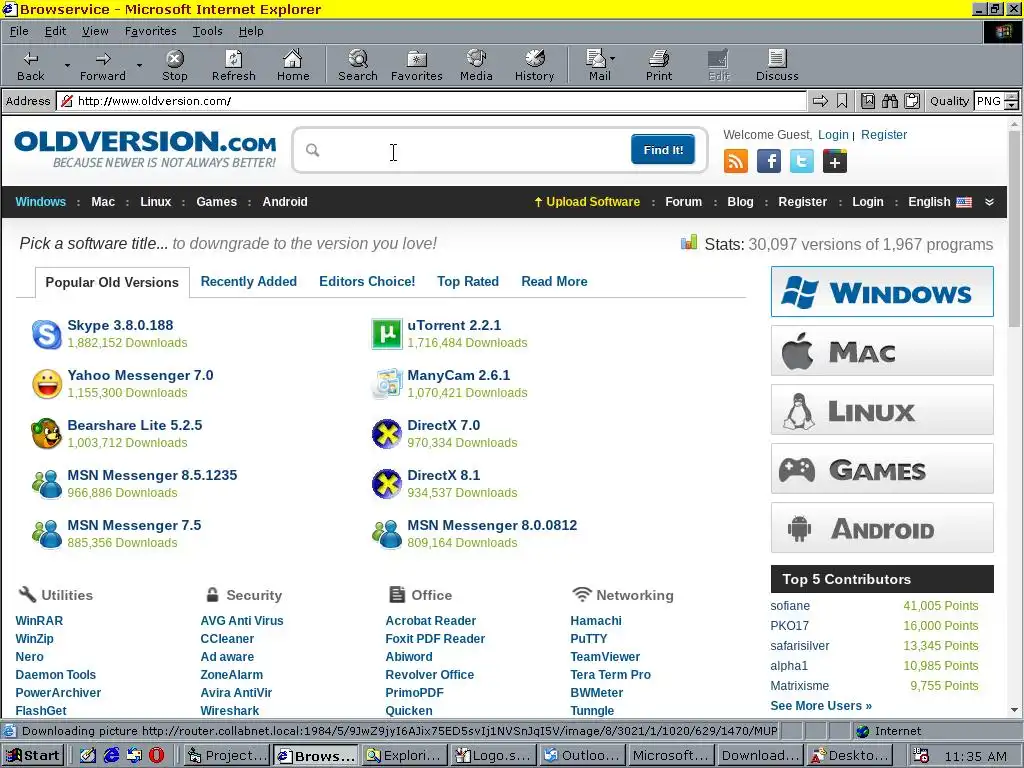The image size is (1024, 768).
Task: Switch to Top Rated tab
Action: 468,281
